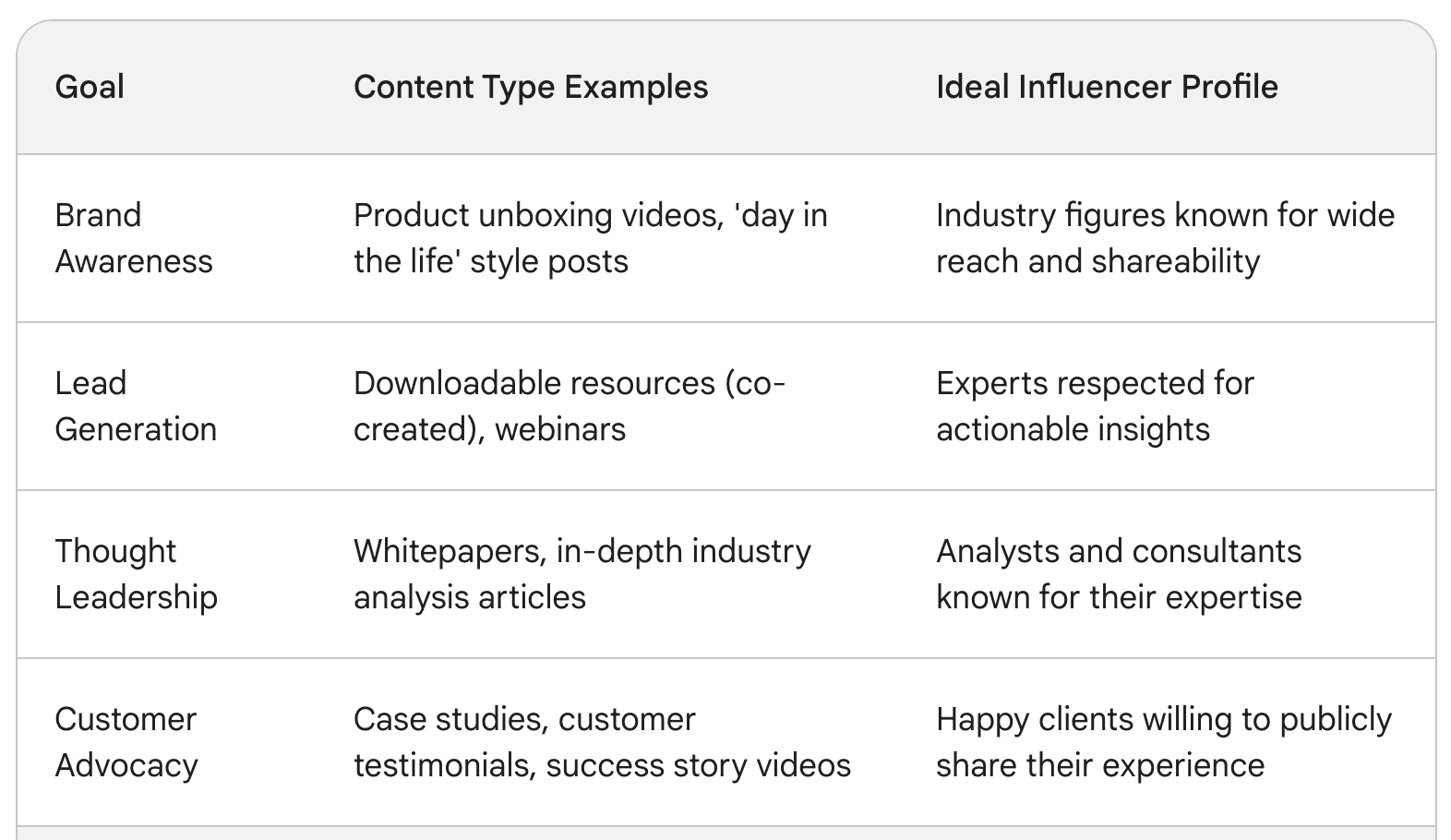Click the Ideal Influencer Profile header
This screenshot has width=1451, height=840.
pyautogui.click(x=1107, y=87)
